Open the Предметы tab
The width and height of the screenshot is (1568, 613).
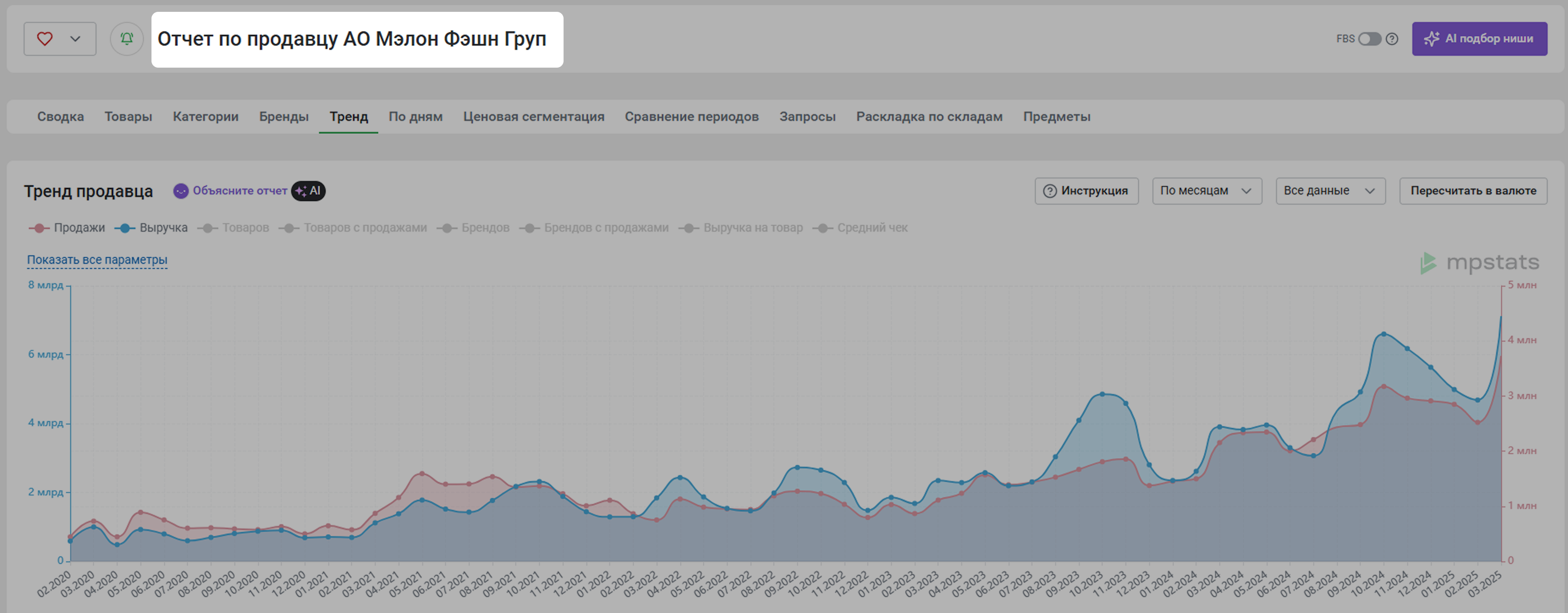1056,116
